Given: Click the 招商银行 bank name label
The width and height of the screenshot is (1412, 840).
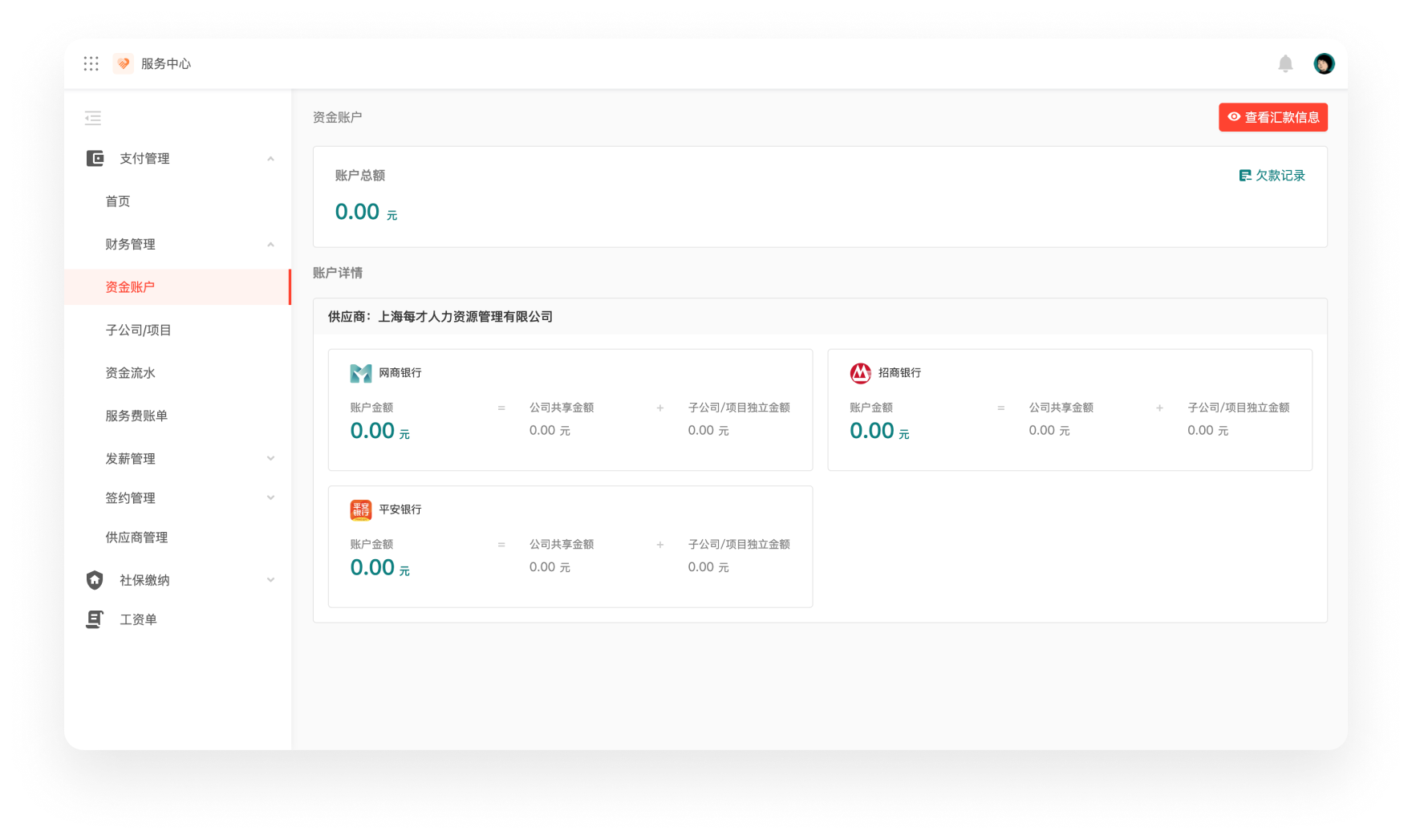Looking at the screenshot, I should (899, 373).
